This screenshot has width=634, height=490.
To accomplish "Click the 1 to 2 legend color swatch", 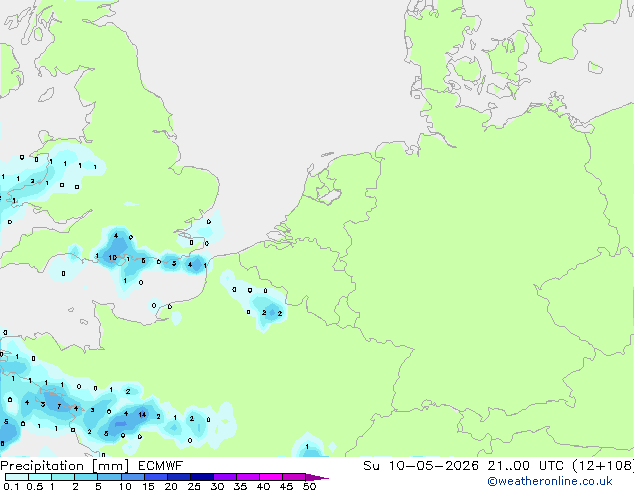I will pyautogui.click(x=63, y=477).
